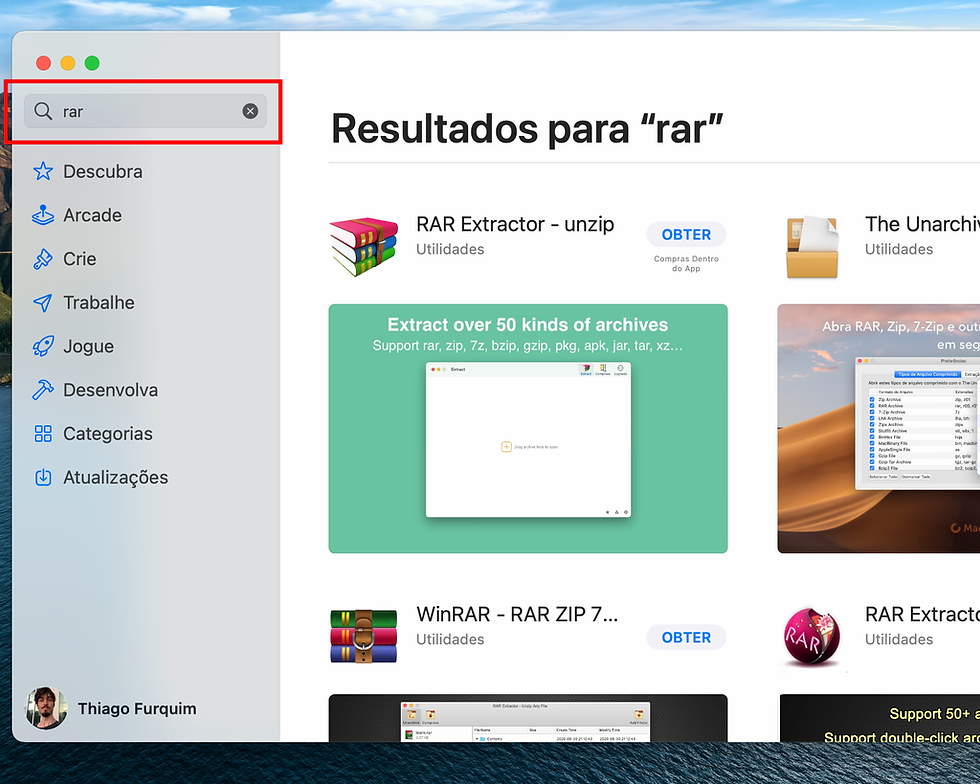Click "Utilidades" under WinRAR
Screen dimensions: 980x784
coord(450,639)
